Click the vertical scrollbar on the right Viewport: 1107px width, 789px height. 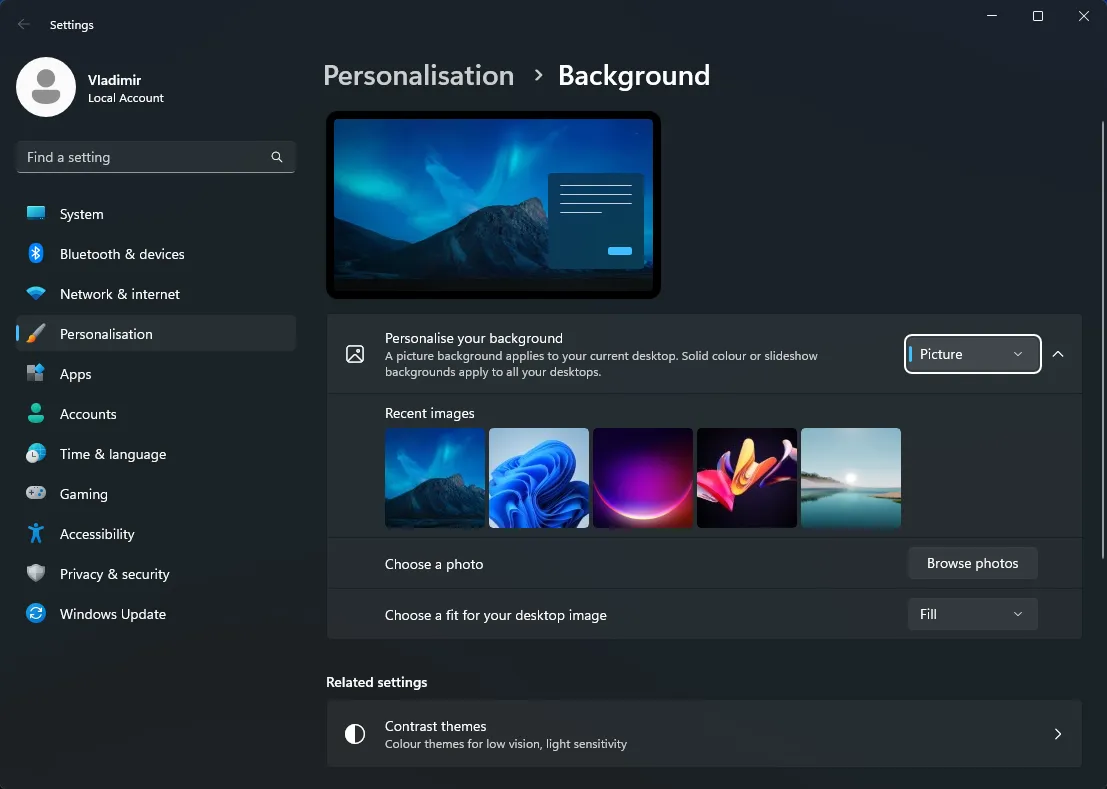(1102, 339)
